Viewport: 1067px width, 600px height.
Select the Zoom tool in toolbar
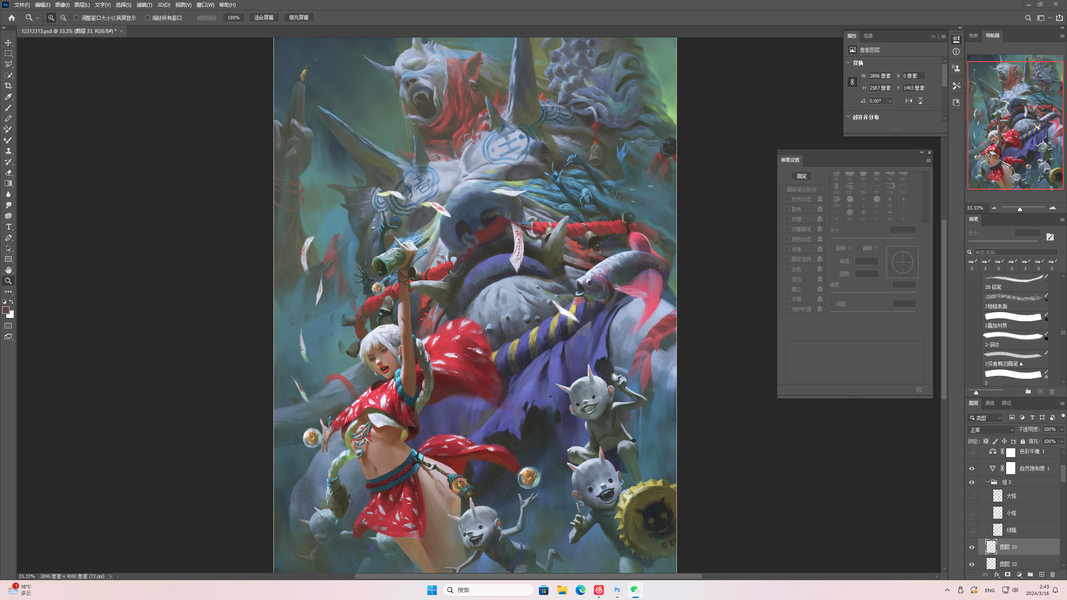coord(8,281)
